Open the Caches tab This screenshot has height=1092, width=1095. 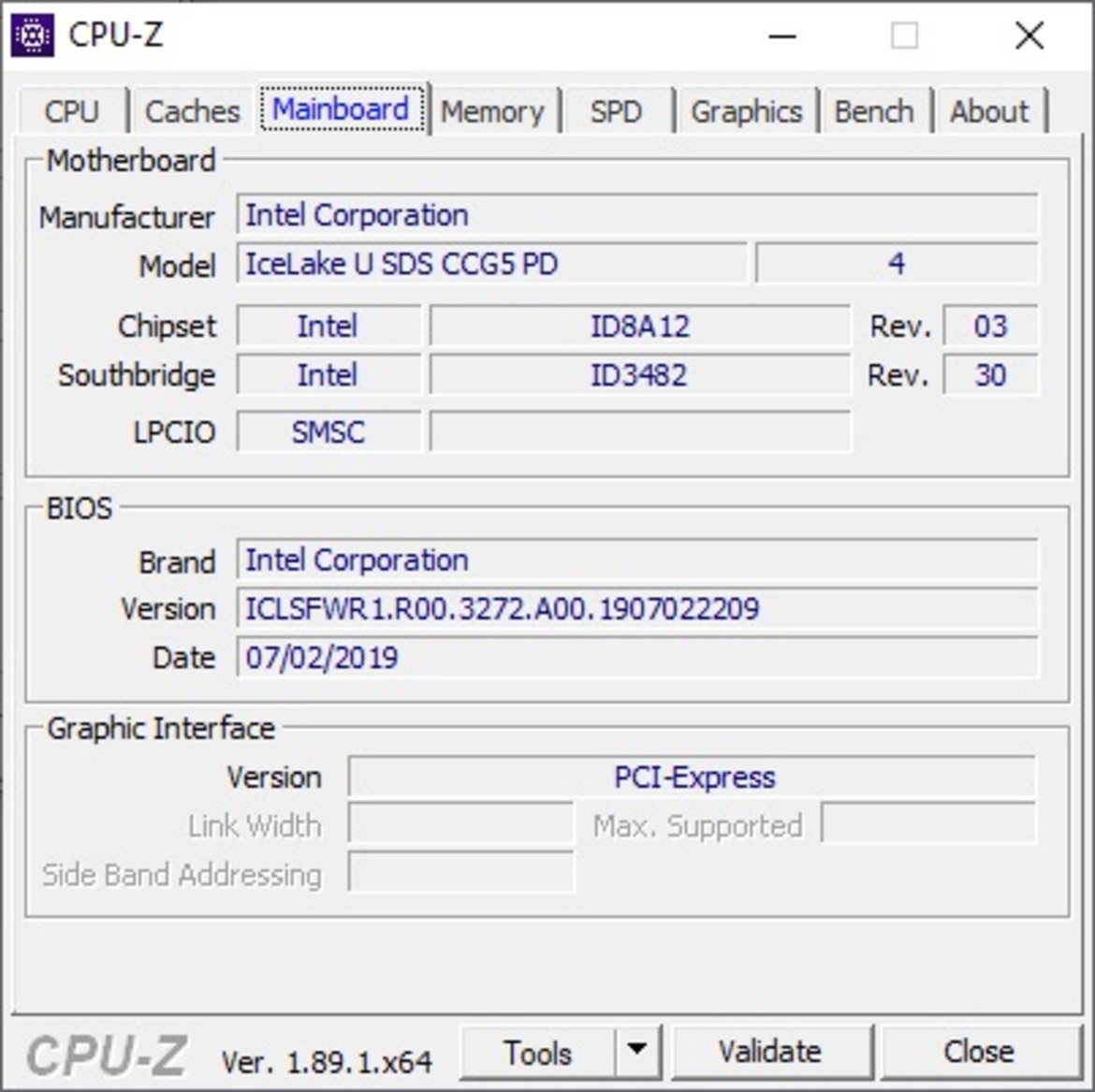(x=192, y=111)
